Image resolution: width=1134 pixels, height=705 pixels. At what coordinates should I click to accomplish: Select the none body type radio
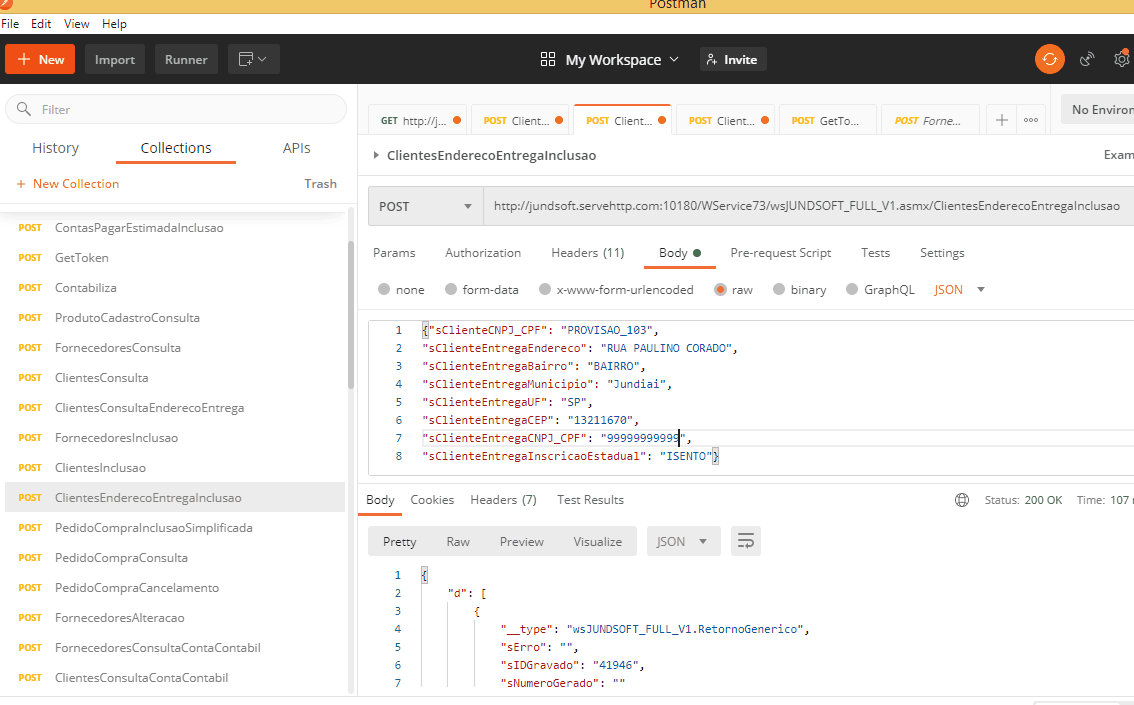tap(385, 290)
